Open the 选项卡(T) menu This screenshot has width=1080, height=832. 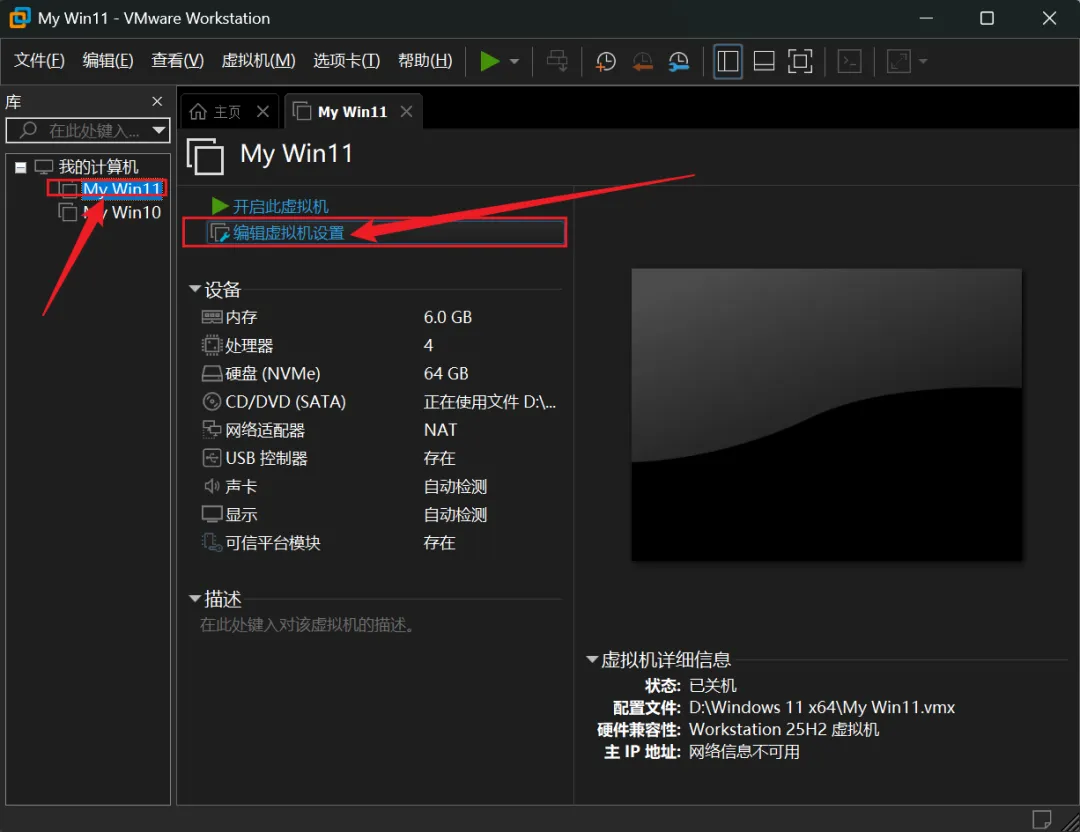coord(346,61)
